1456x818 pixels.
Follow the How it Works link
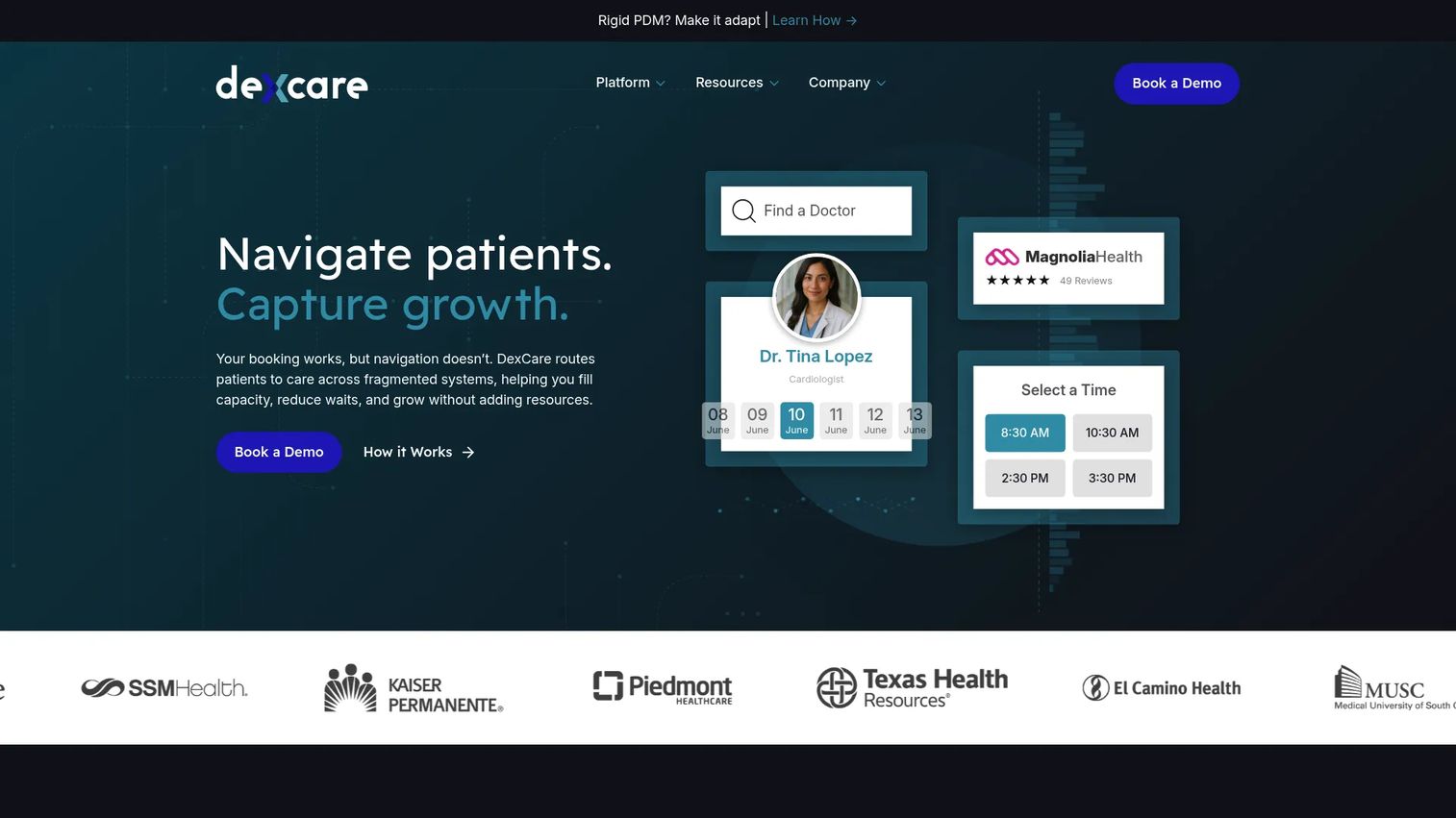tap(418, 452)
